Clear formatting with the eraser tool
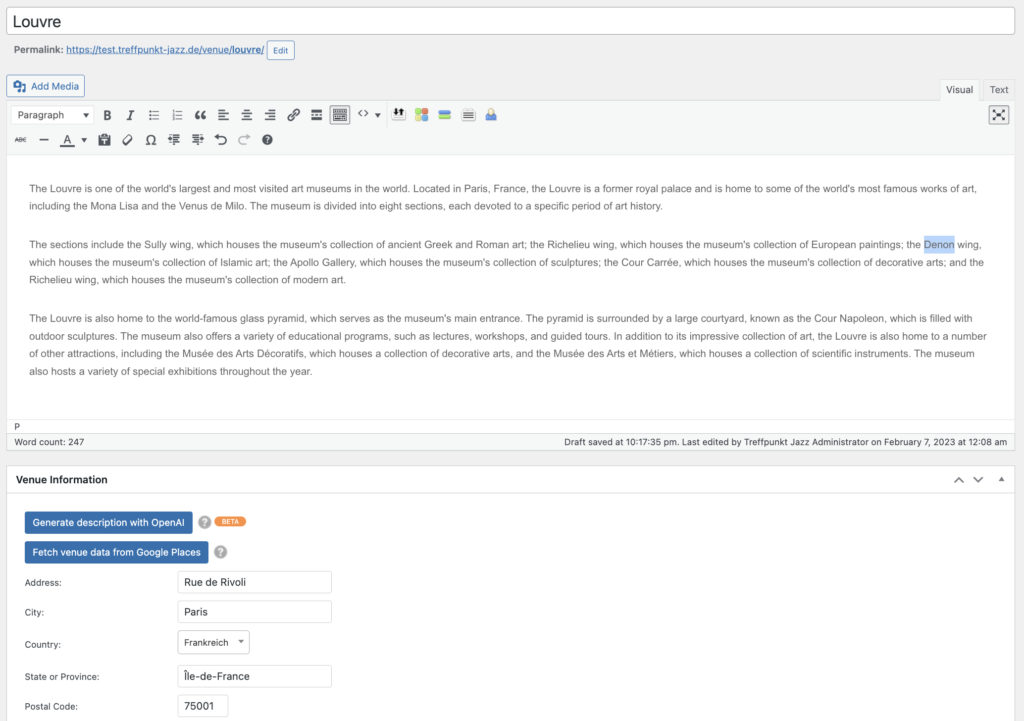Image resolution: width=1024 pixels, height=721 pixels. (x=127, y=139)
